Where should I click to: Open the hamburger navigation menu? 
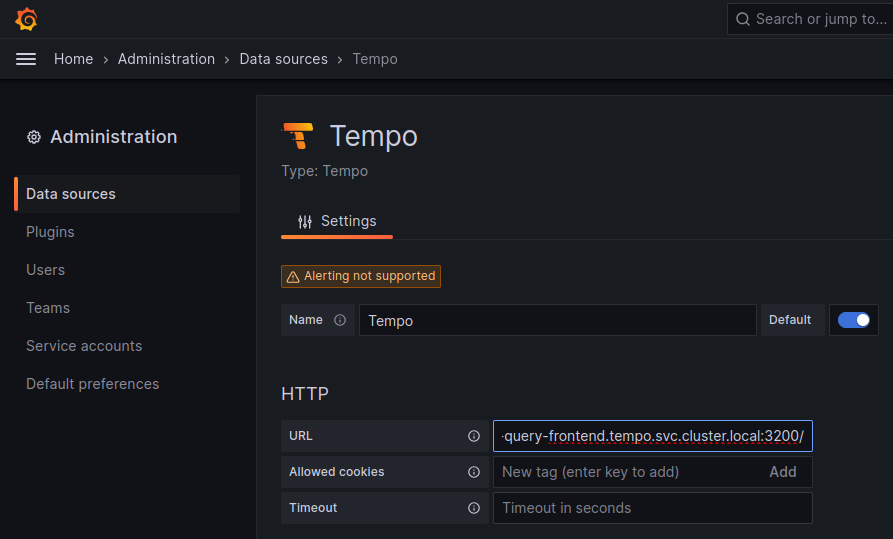click(26, 59)
